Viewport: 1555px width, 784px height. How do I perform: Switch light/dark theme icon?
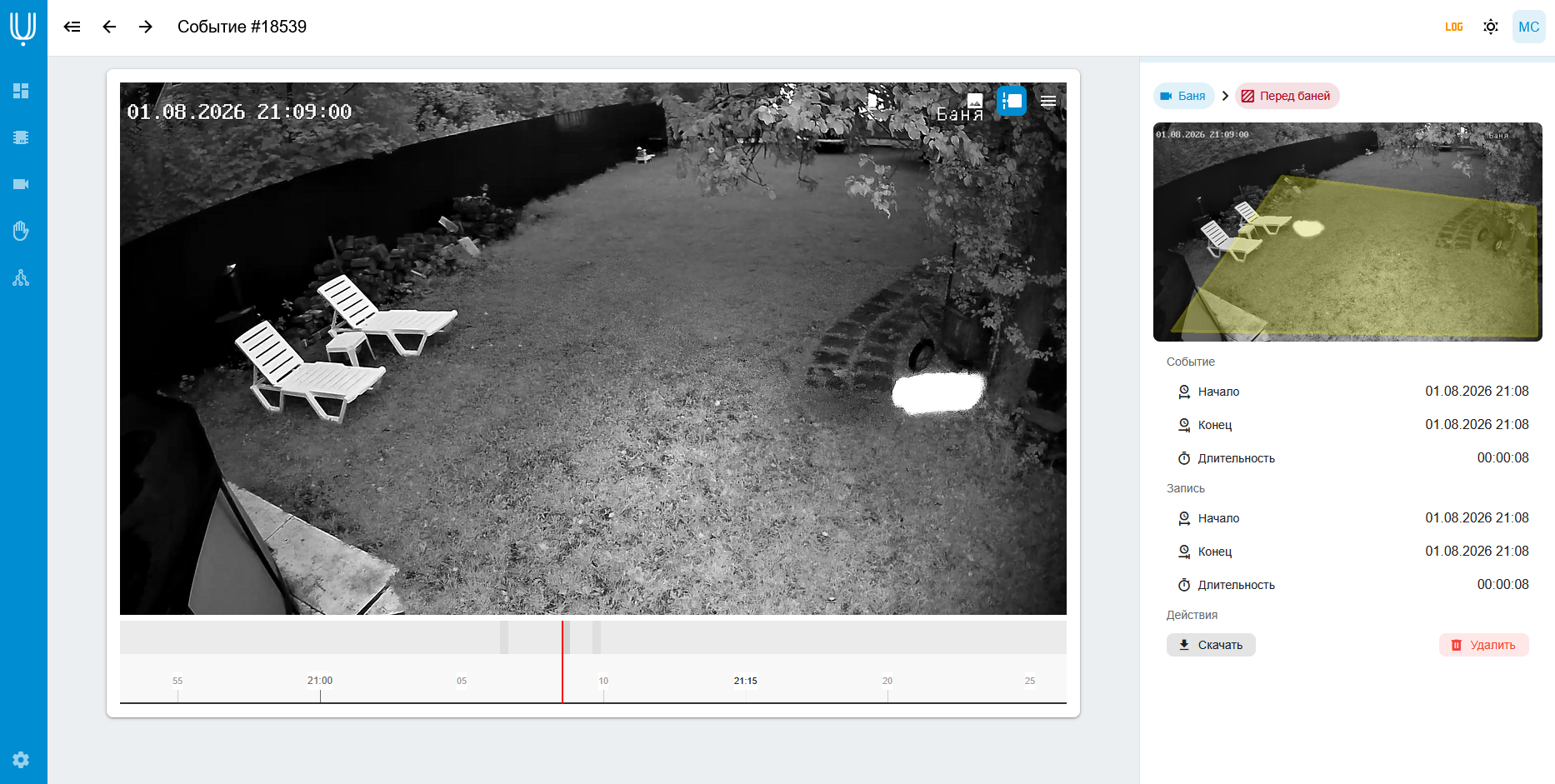(1491, 27)
